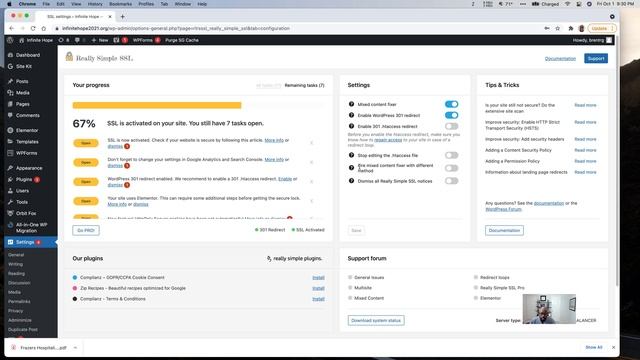This screenshot has width=640, height=360.
Task: Open Chrome Bookmarks menu
Action: tap(120, 4)
